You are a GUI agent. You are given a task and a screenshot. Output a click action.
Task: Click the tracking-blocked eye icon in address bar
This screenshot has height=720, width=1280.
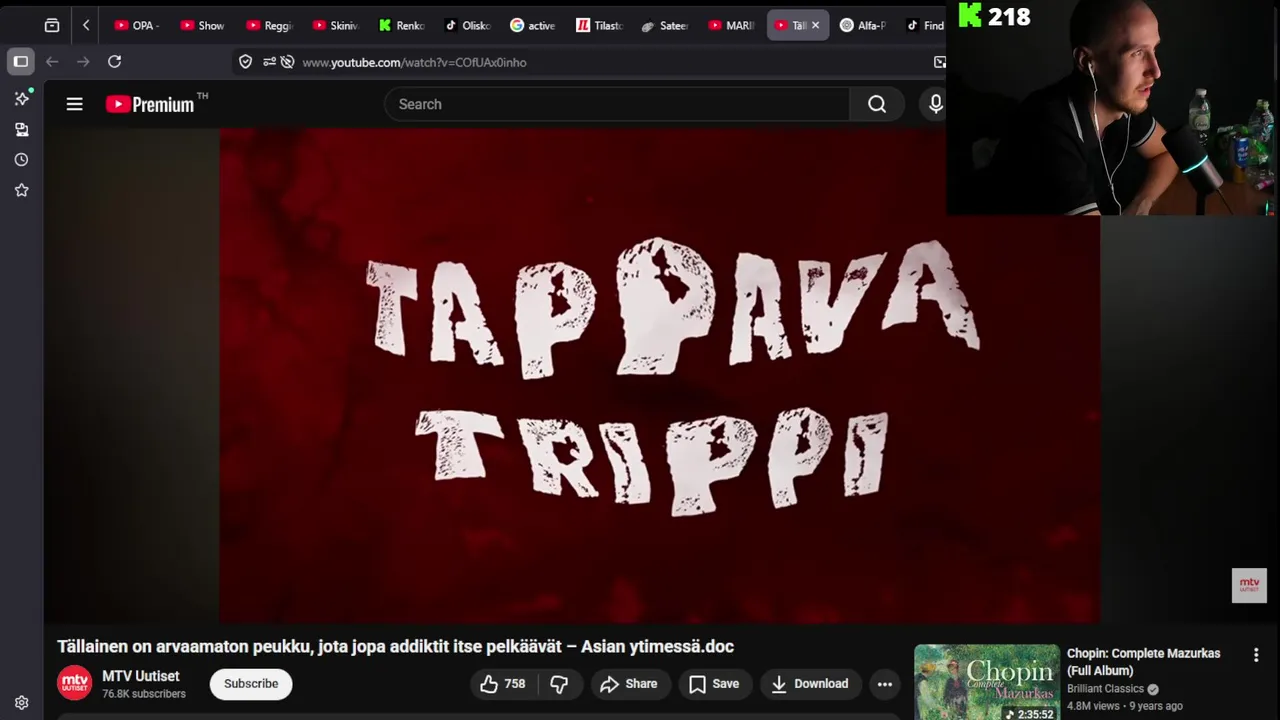[287, 62]
